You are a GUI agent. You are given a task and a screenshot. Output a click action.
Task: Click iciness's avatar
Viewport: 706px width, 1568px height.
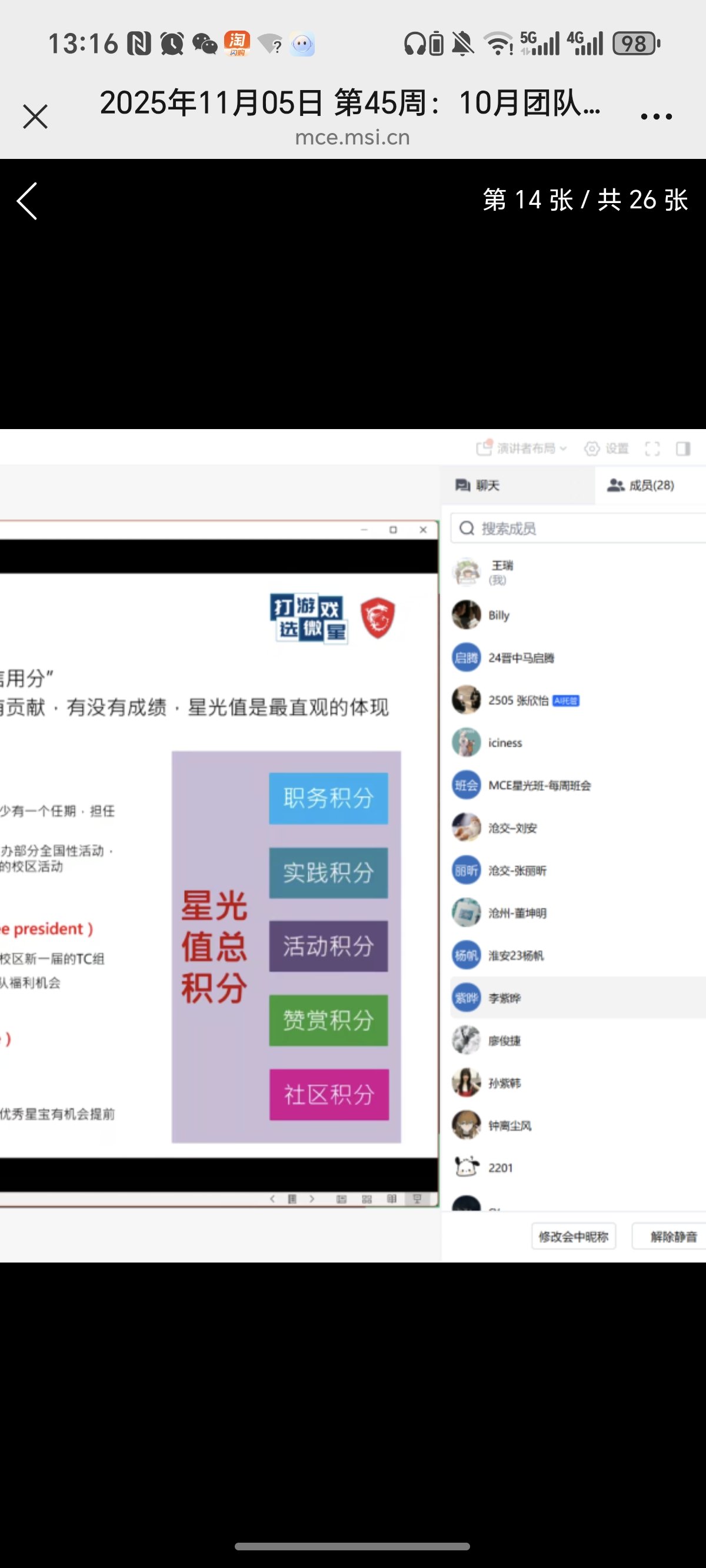pyautogui.click(x=466, y=743)
